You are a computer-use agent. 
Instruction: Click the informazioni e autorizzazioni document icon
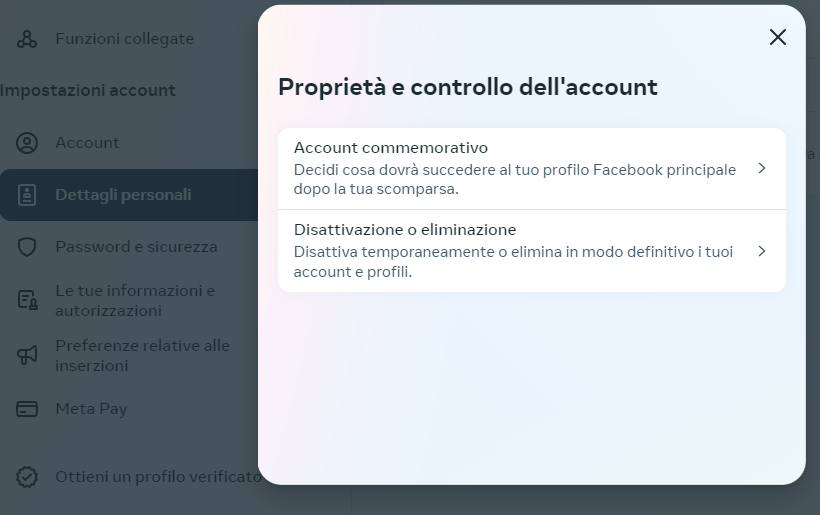27,301
